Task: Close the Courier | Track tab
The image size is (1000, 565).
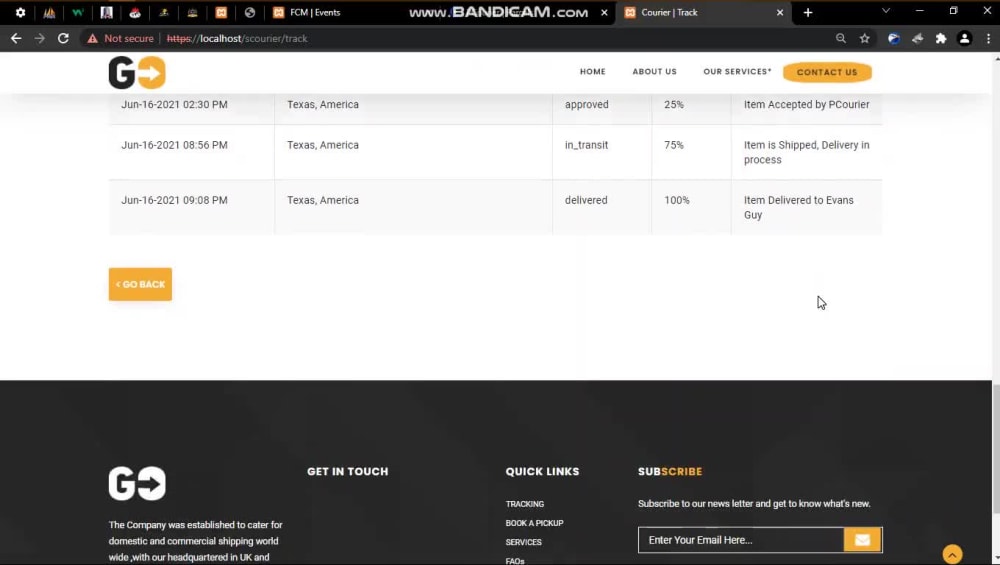Action: pos(779,12)
